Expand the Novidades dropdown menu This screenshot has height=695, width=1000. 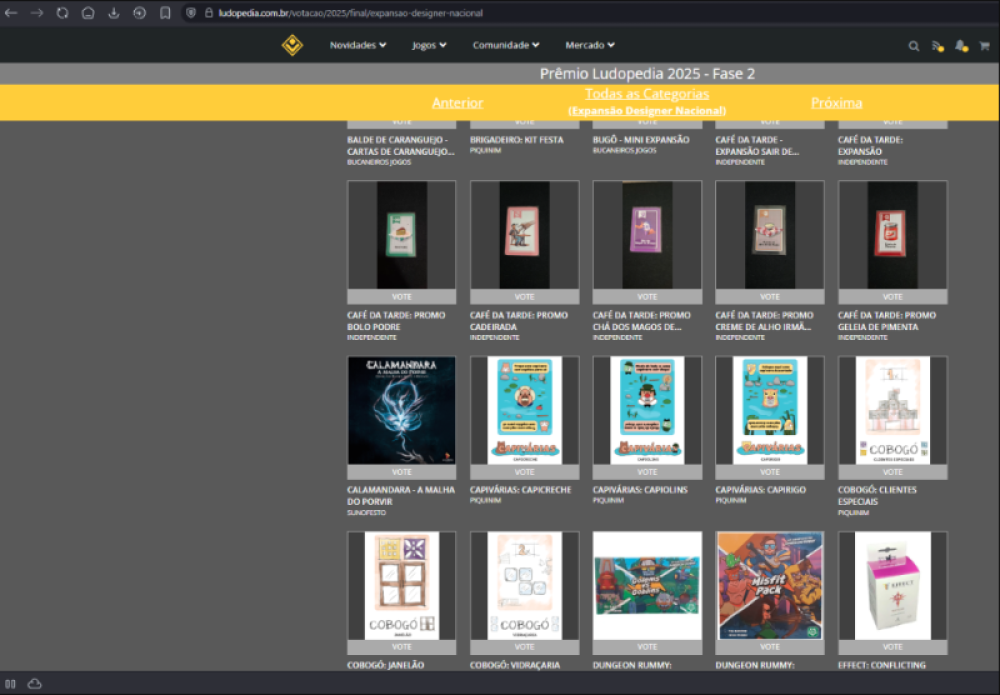(x=358, y=45)
